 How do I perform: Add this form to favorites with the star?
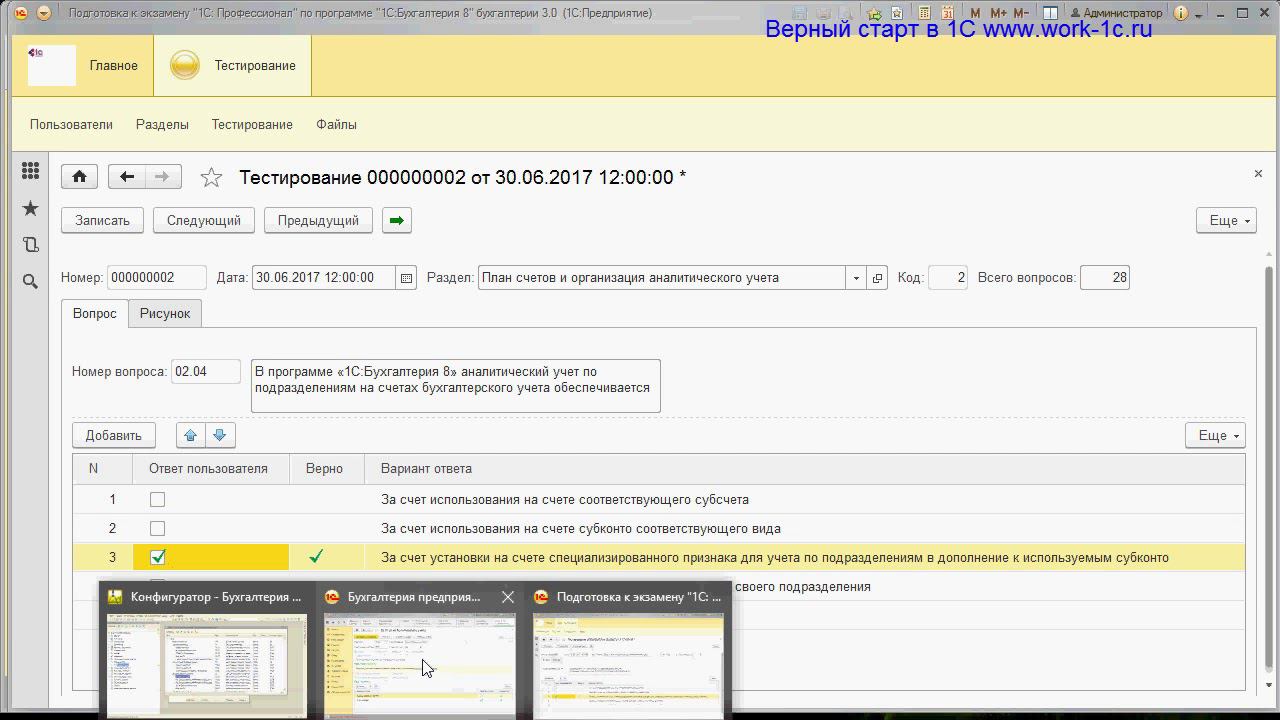point(211,177)
